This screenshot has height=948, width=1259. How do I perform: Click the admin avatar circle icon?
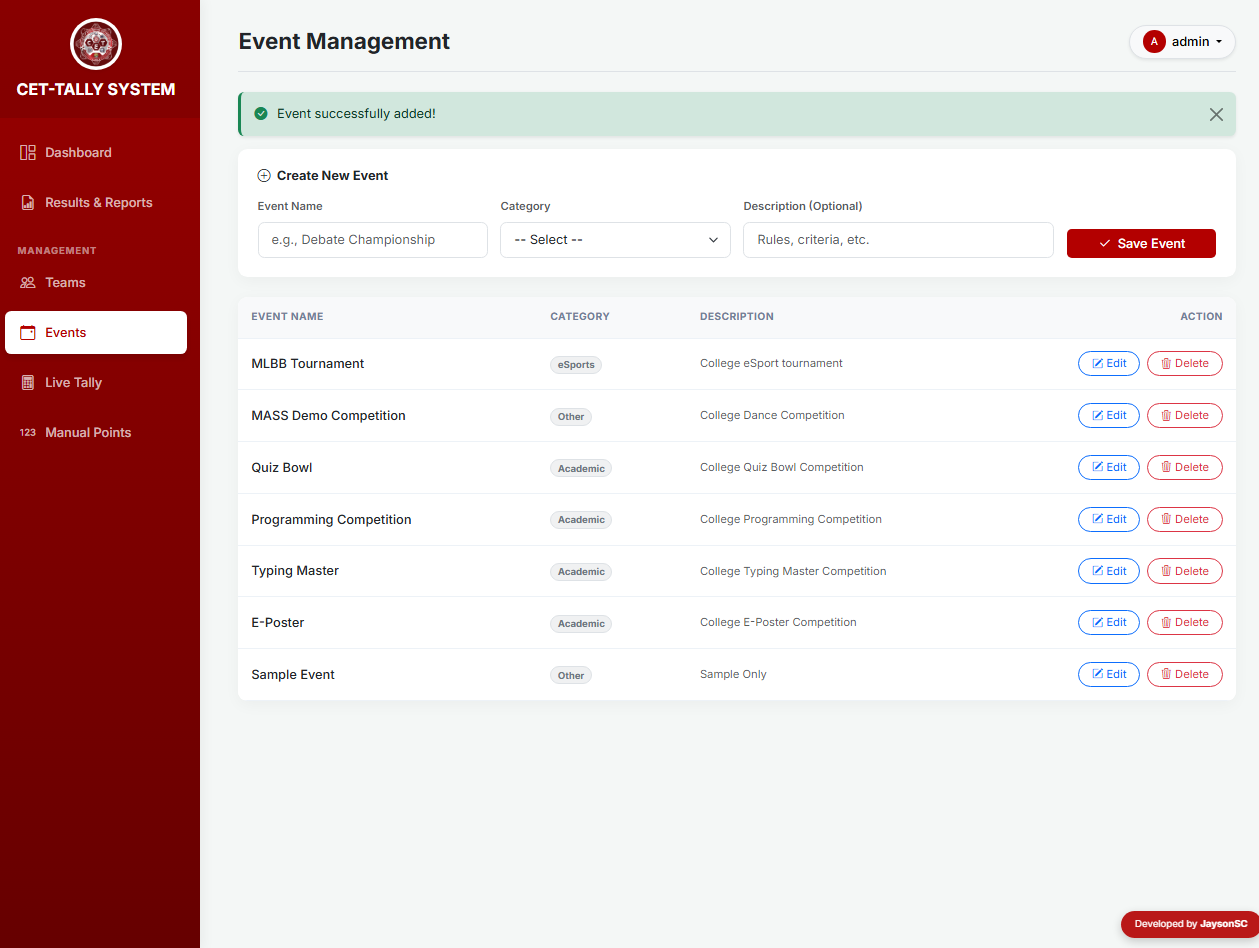(x=1154, y=42)
